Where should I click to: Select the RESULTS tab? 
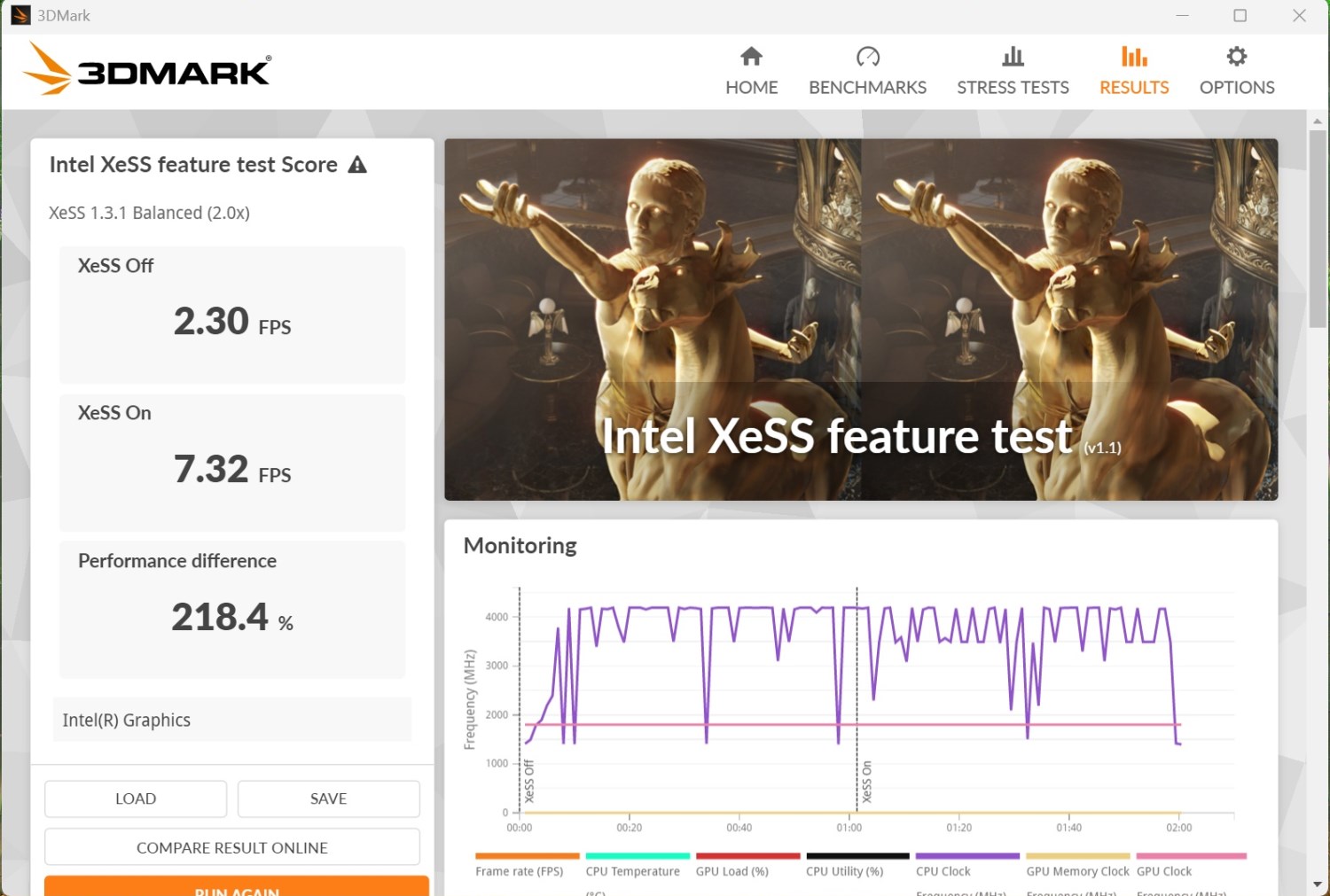(1134, 71)
